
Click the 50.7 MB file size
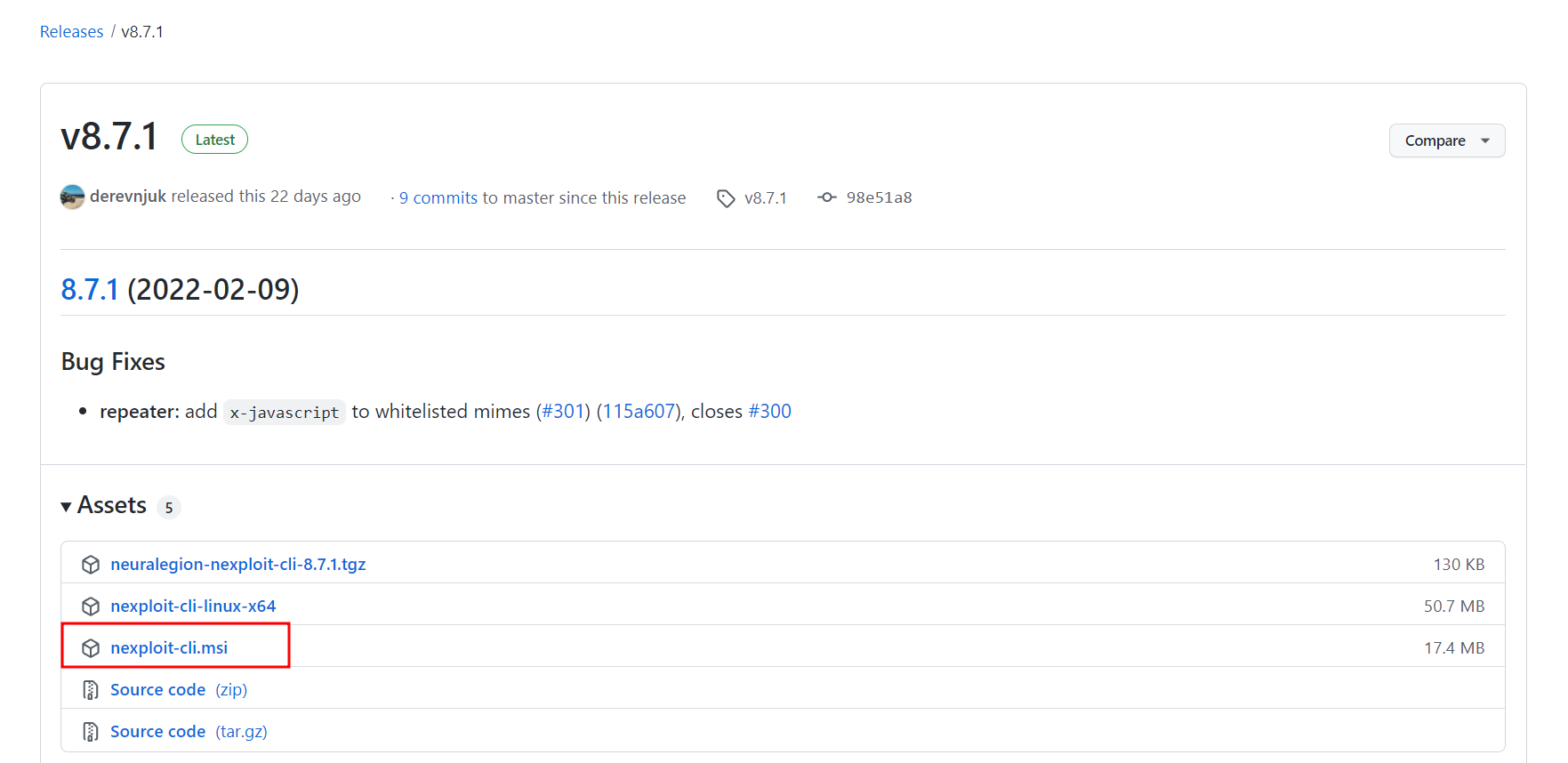tap(1454, 606)
